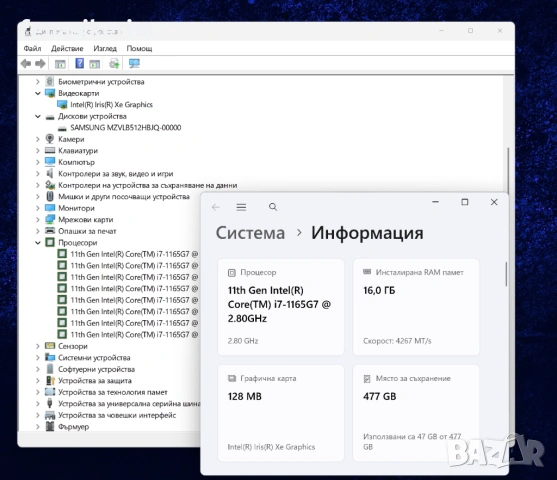Click the Софтуерни устройства icon
The height and width of the screenshot is (480, 557).
[x=50, y=369]
